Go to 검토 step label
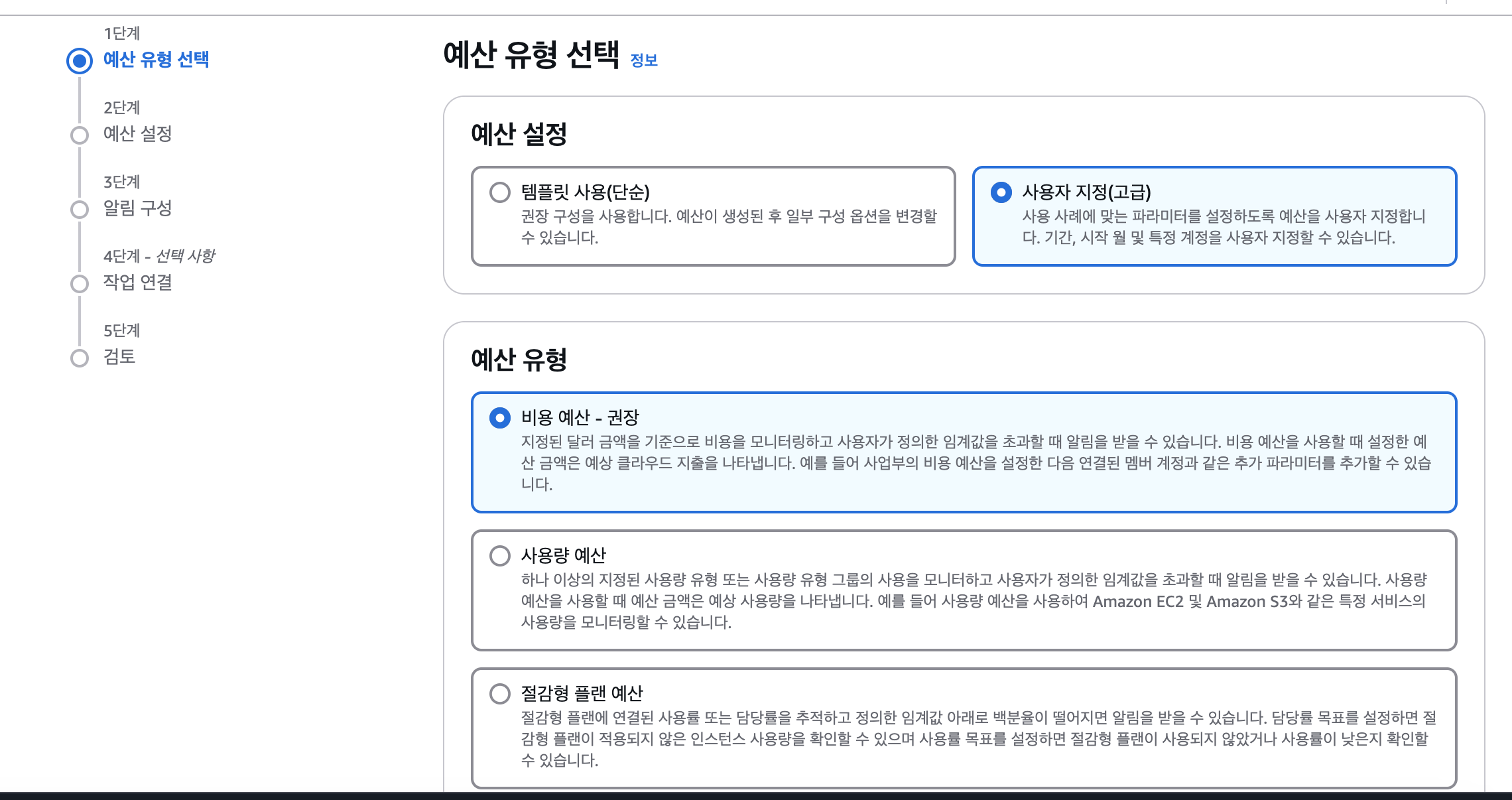This screenshot has width=1512, height=800. tap(119, 357)
